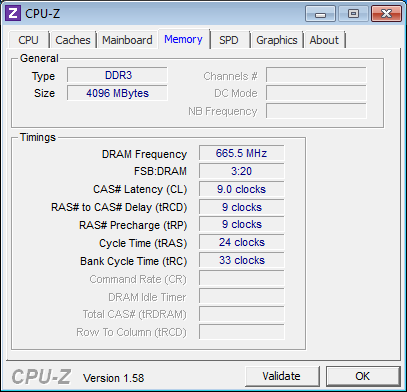Click the empty Total CAS# (tRDRAM) field
The image size is (407, 392).
[x=242, y=314]
